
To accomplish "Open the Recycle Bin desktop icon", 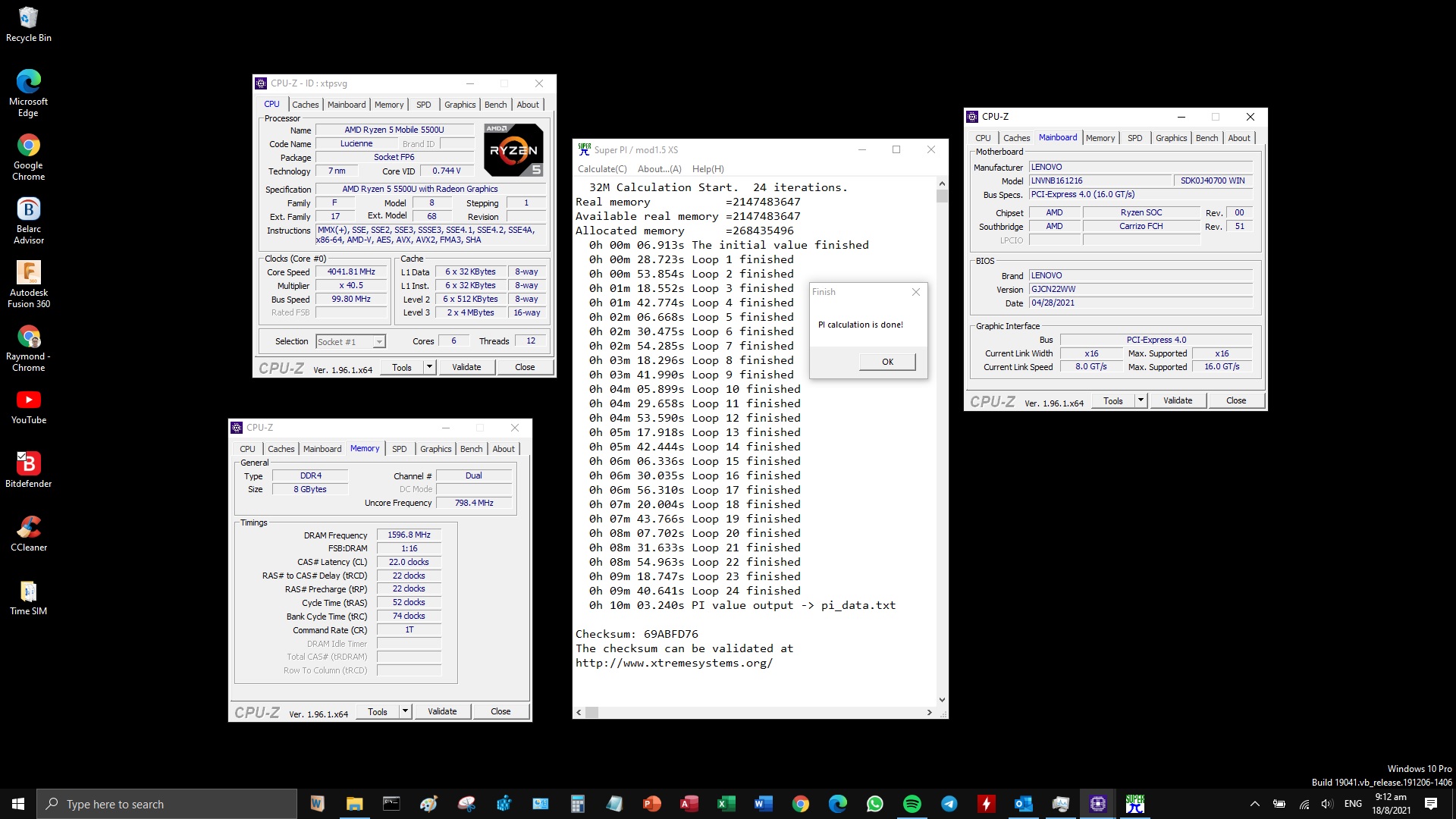I will [28, 24].
